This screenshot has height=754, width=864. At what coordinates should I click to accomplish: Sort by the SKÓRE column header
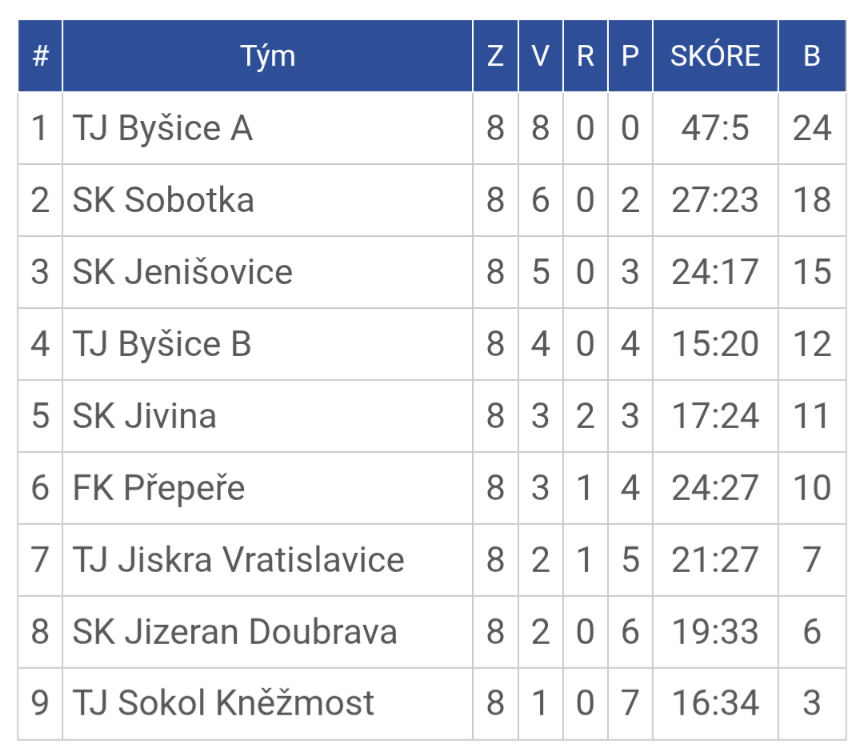(x=715, y=56)
